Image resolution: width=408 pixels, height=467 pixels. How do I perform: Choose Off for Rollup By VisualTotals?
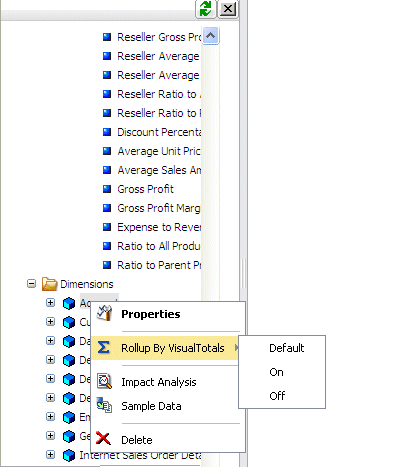pyautogui.click(x=277, y=396)
